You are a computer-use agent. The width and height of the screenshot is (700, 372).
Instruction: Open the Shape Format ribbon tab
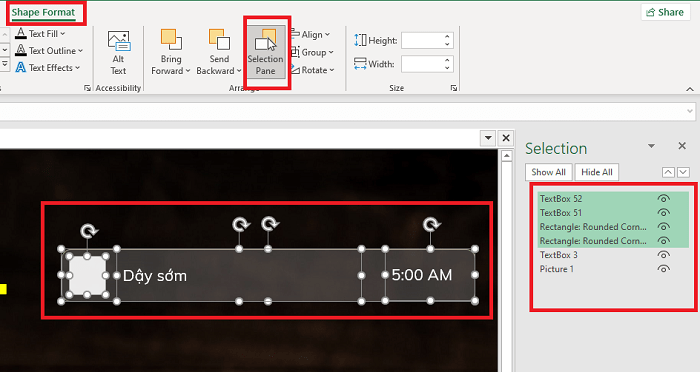43,13
